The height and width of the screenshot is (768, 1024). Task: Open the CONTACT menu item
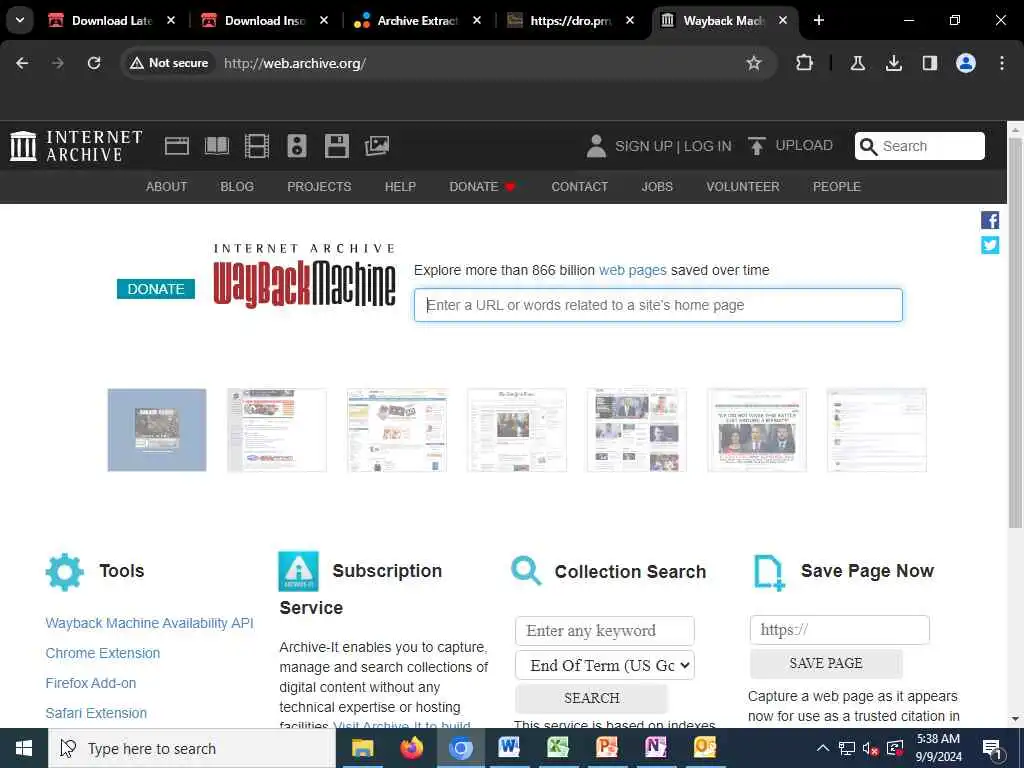pyautogui.click(x=579, y=187)
